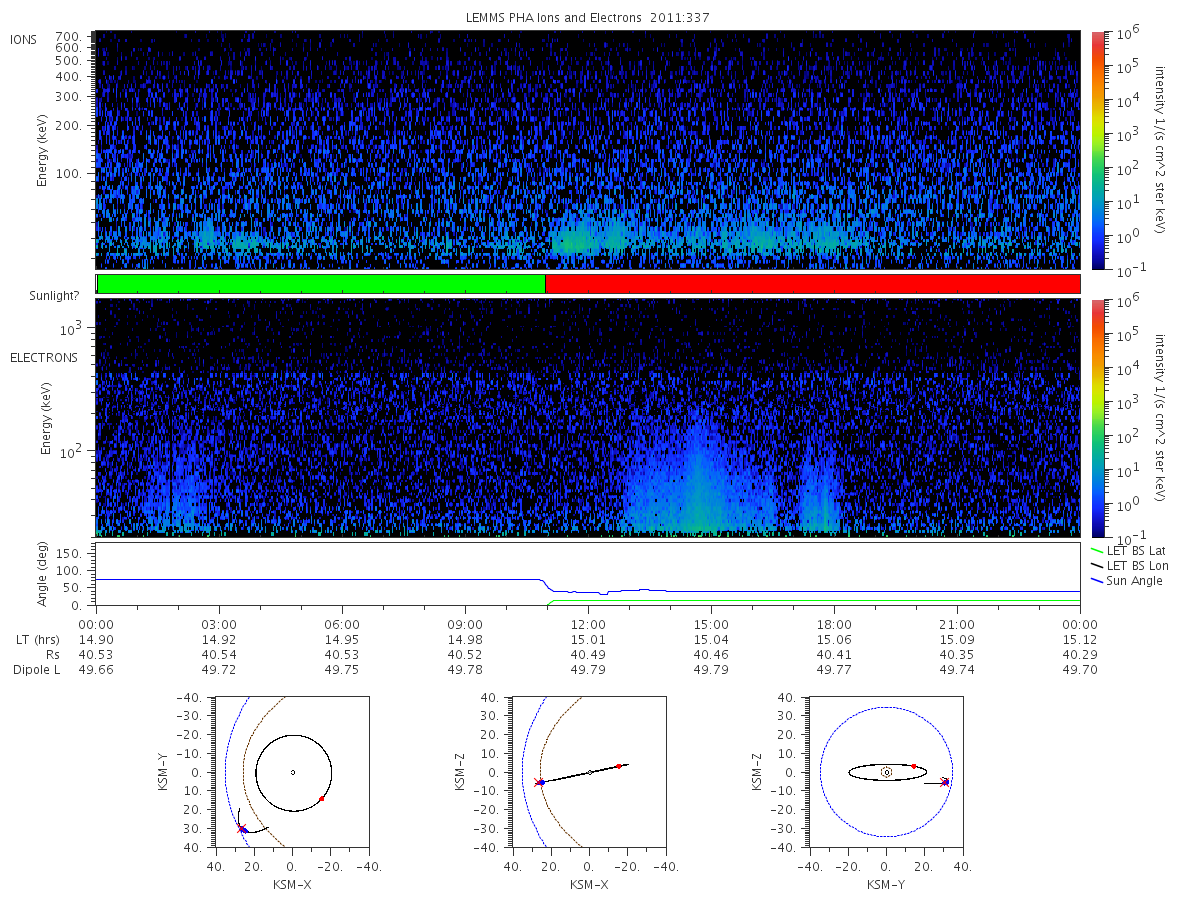Click the red marker in KSM-X KSM-Z plot
Viewport: 1200px width, 900px height.
pyautogui.click(x=619, y=766)
